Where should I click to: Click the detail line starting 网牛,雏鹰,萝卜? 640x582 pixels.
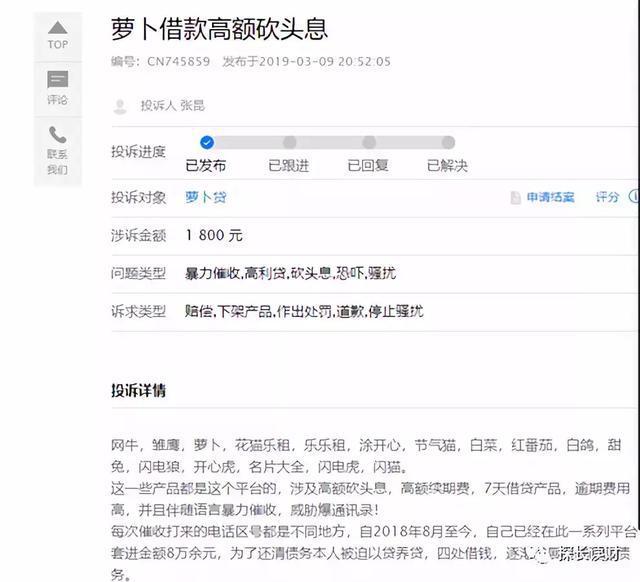coord(366,445)
